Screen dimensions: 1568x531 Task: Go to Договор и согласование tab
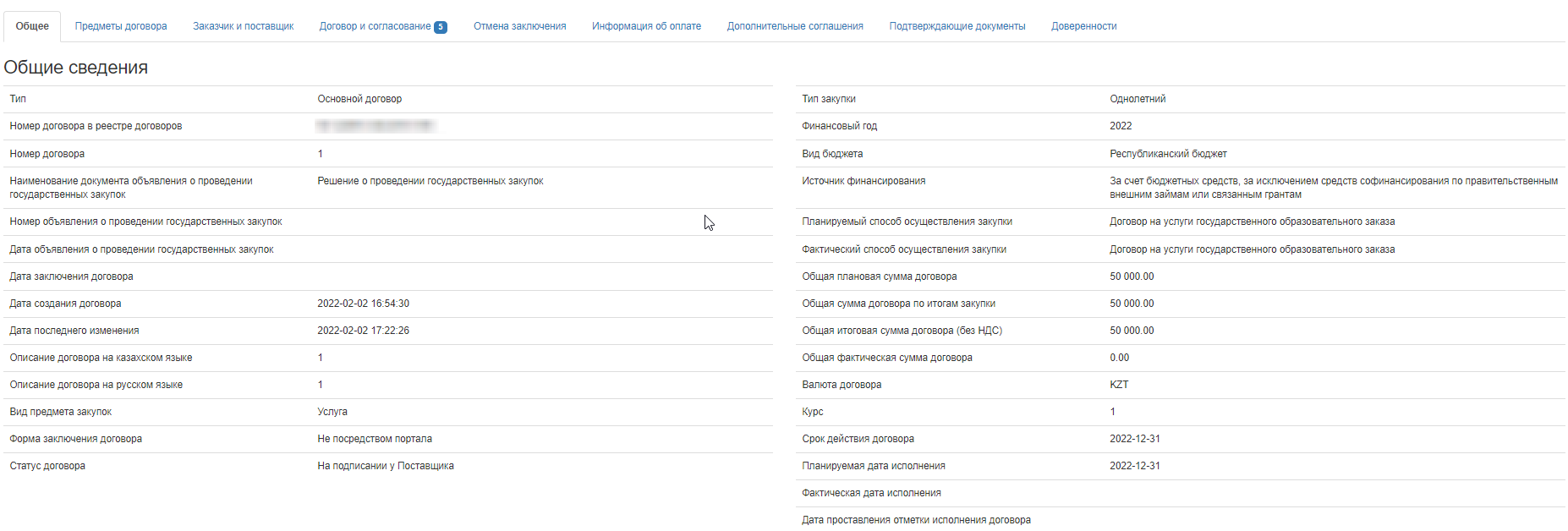375,26
